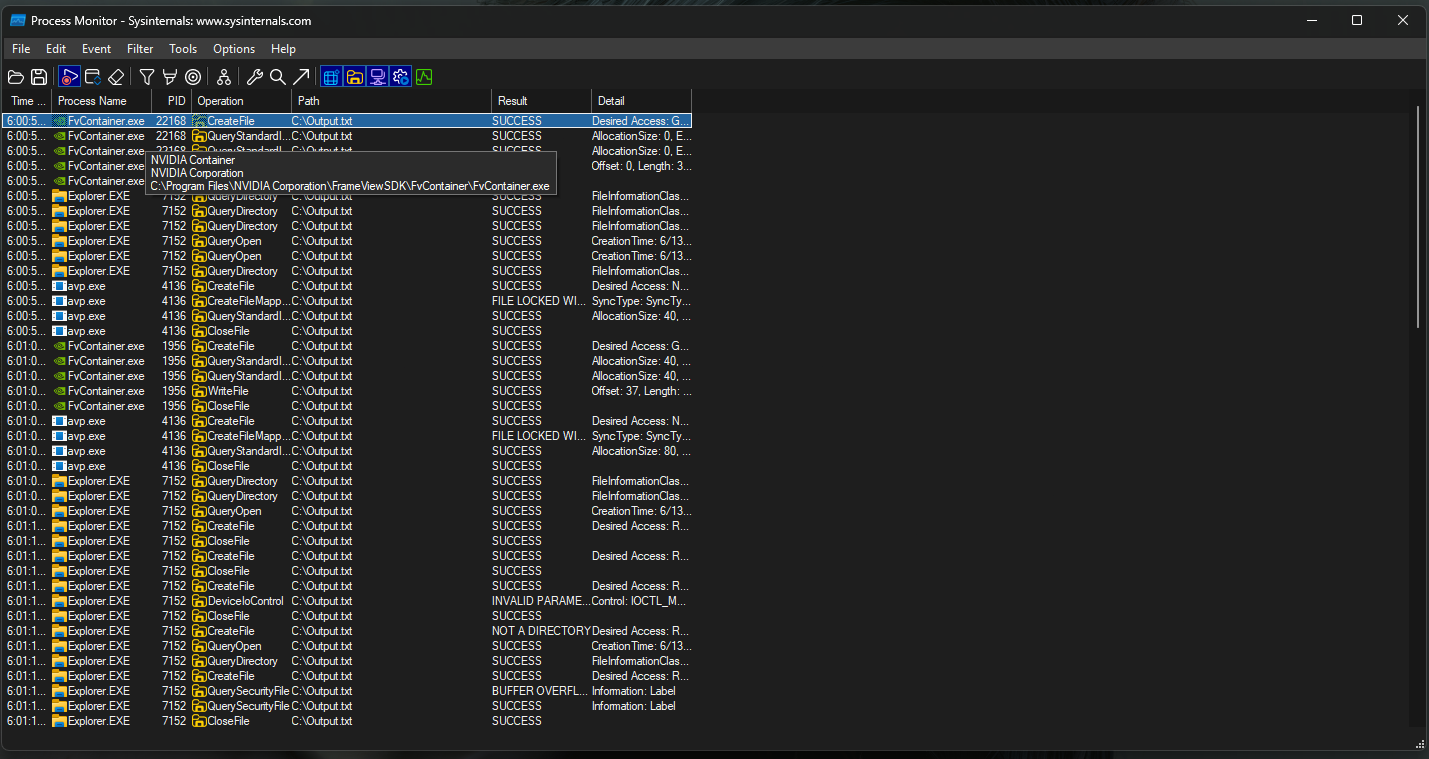Open the Tools menu
This screenshot has height=759, width=1429.
183,49
